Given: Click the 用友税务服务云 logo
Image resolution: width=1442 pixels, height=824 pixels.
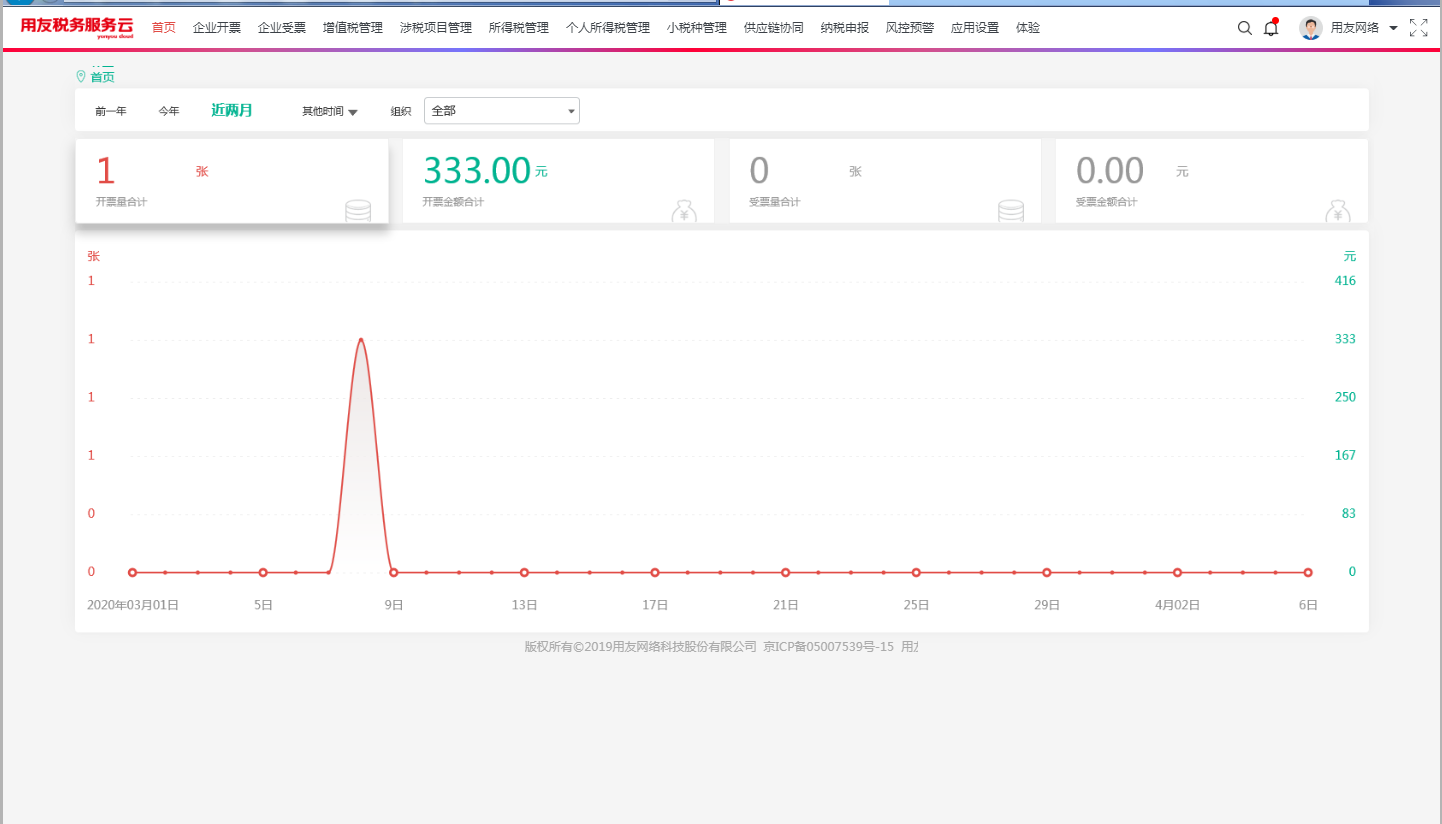Looking at the screenshot, I should tap(76, 28).
